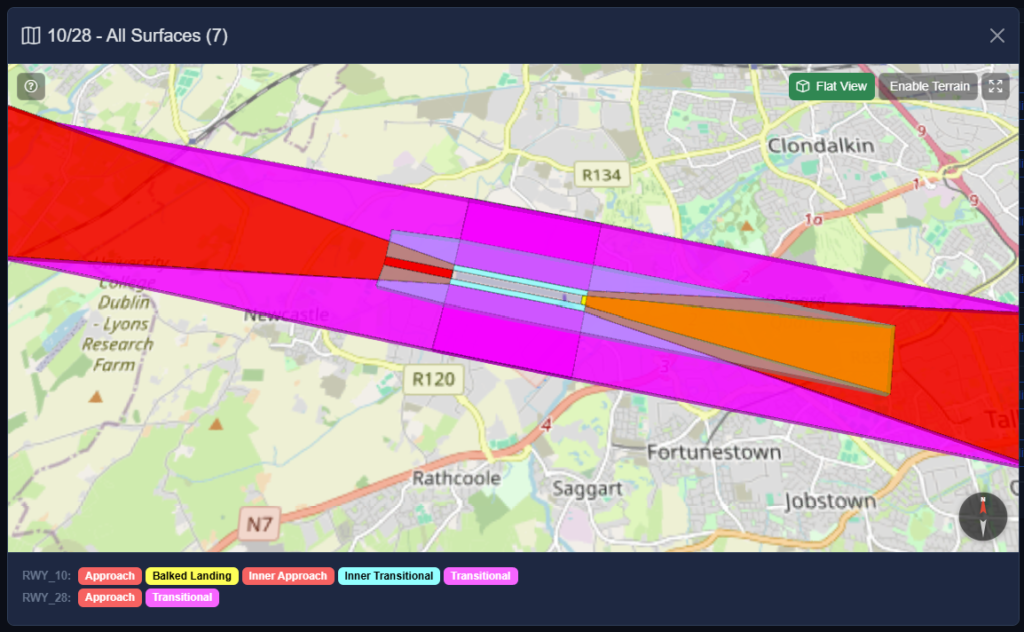The width and height of the screenshot is (1024, 632).
Task: Toggle the Flat View button
Action: 831,86
